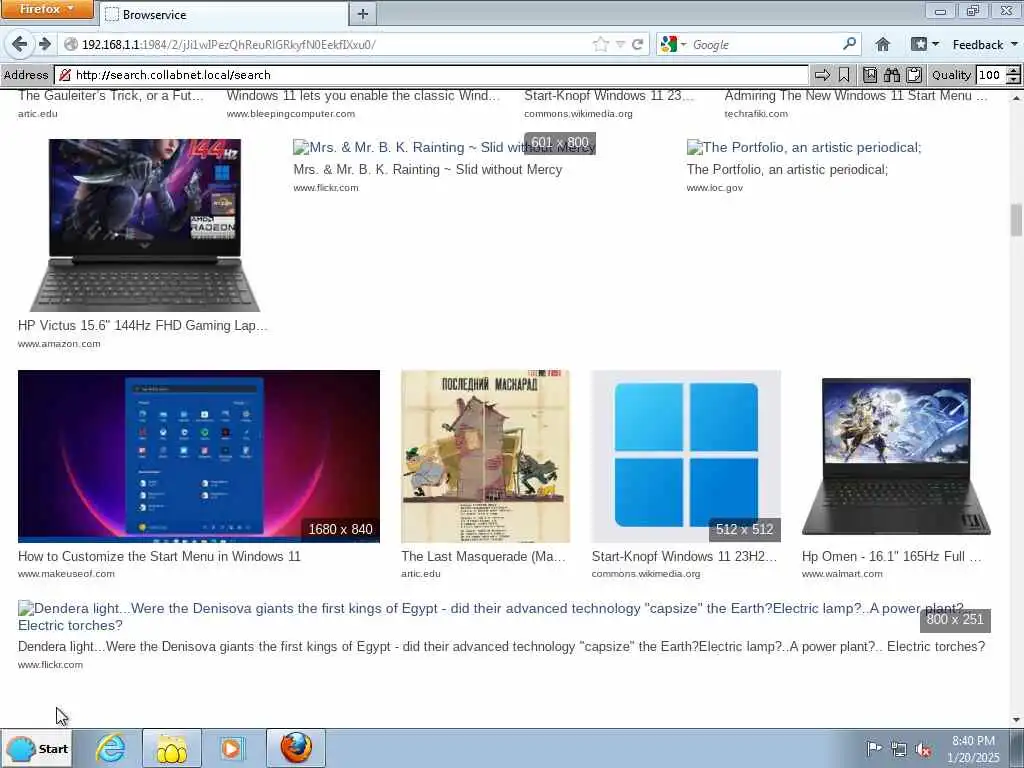This screenshot has width=1024, height=768.
Task: Click the muted volume tray icon
Action: [923, 749]
